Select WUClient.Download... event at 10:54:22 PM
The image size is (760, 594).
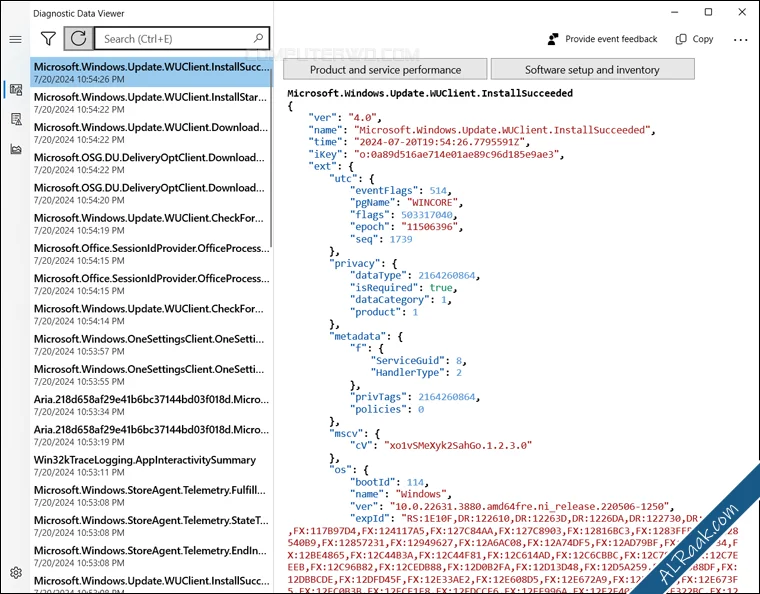(150, 133)
